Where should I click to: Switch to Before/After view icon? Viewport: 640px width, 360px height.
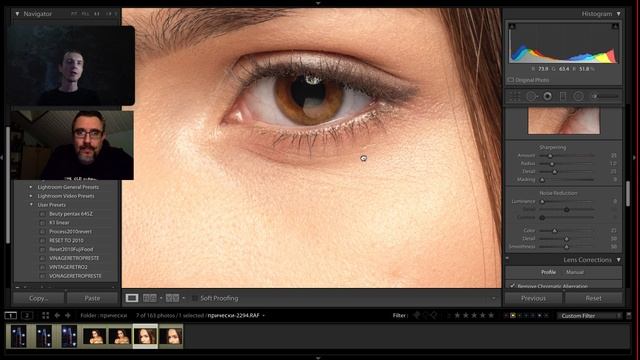(x=149, y=298)
